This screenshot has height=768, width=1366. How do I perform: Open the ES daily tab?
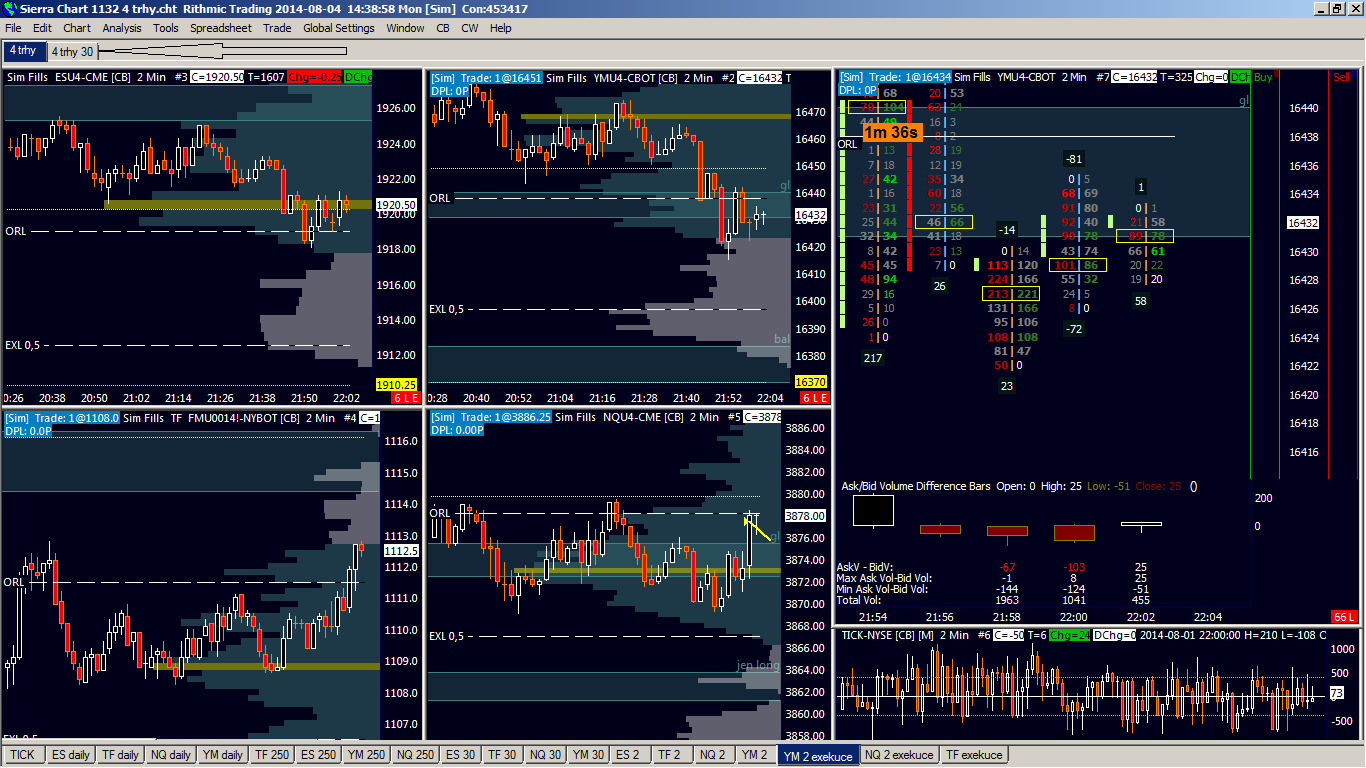click(x=70, y=755)
